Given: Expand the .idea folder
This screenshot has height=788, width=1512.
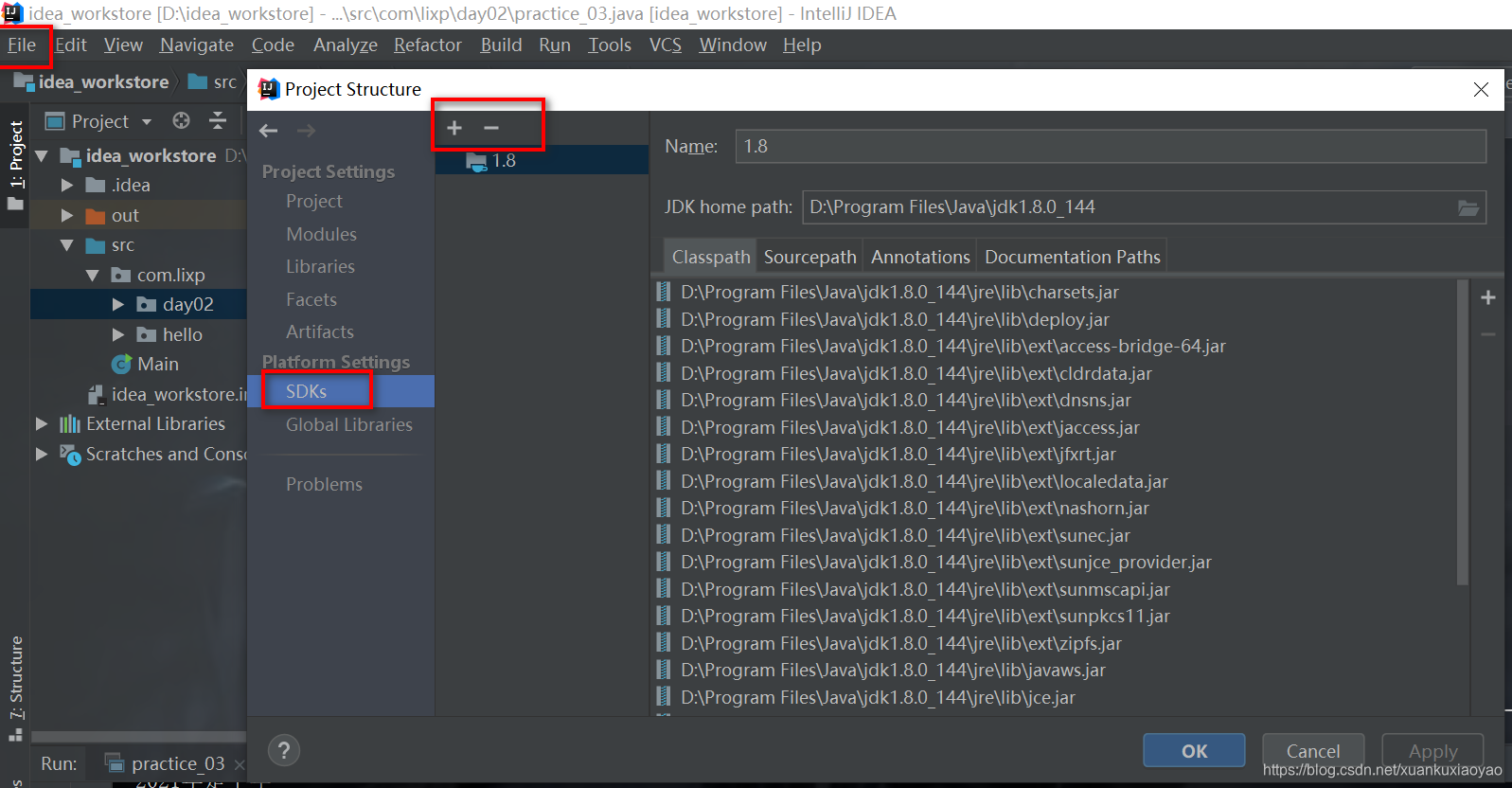Looking at the screenshot, I should (67, 185).
